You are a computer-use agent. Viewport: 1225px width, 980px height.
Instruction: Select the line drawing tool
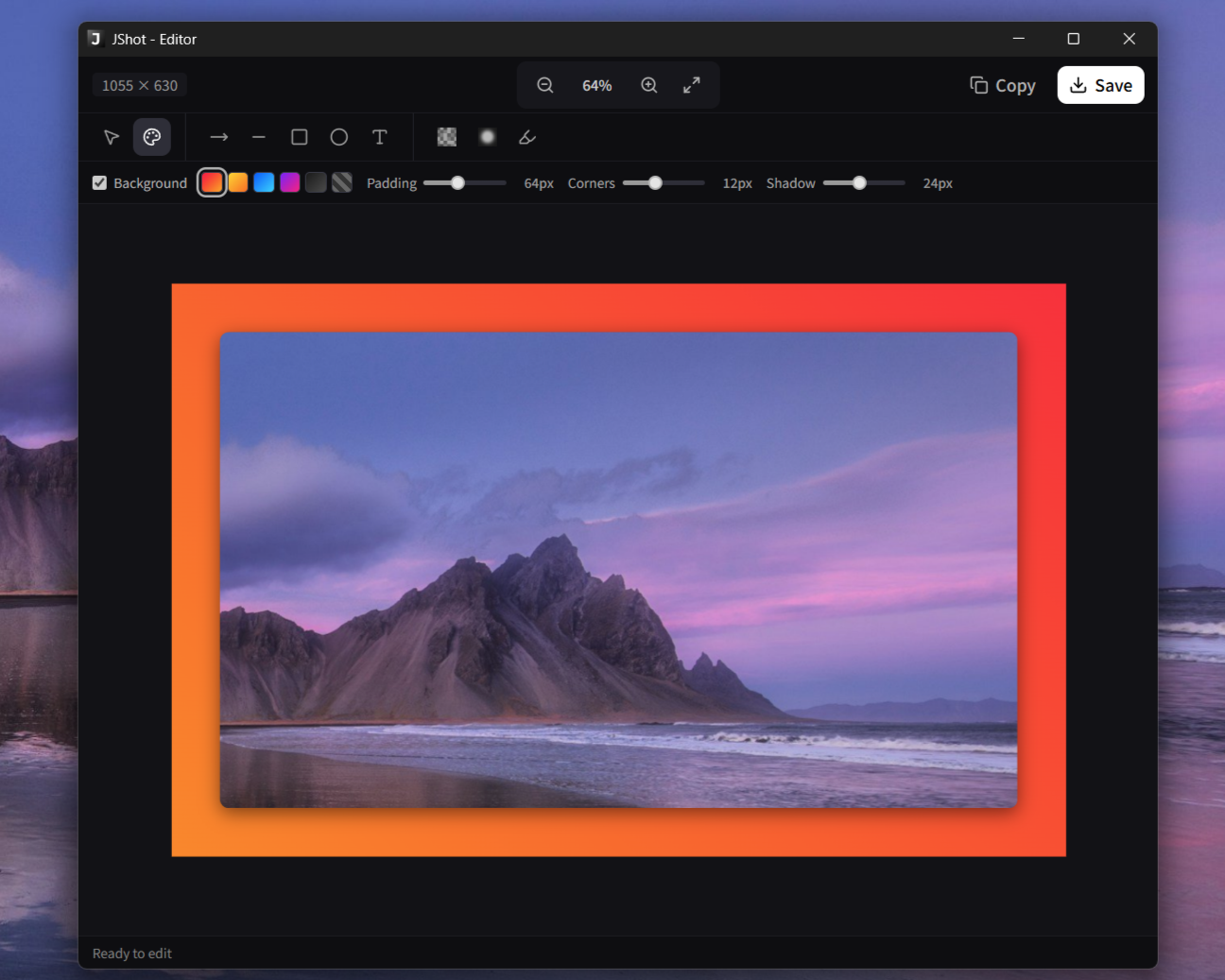tap(259, 137)
